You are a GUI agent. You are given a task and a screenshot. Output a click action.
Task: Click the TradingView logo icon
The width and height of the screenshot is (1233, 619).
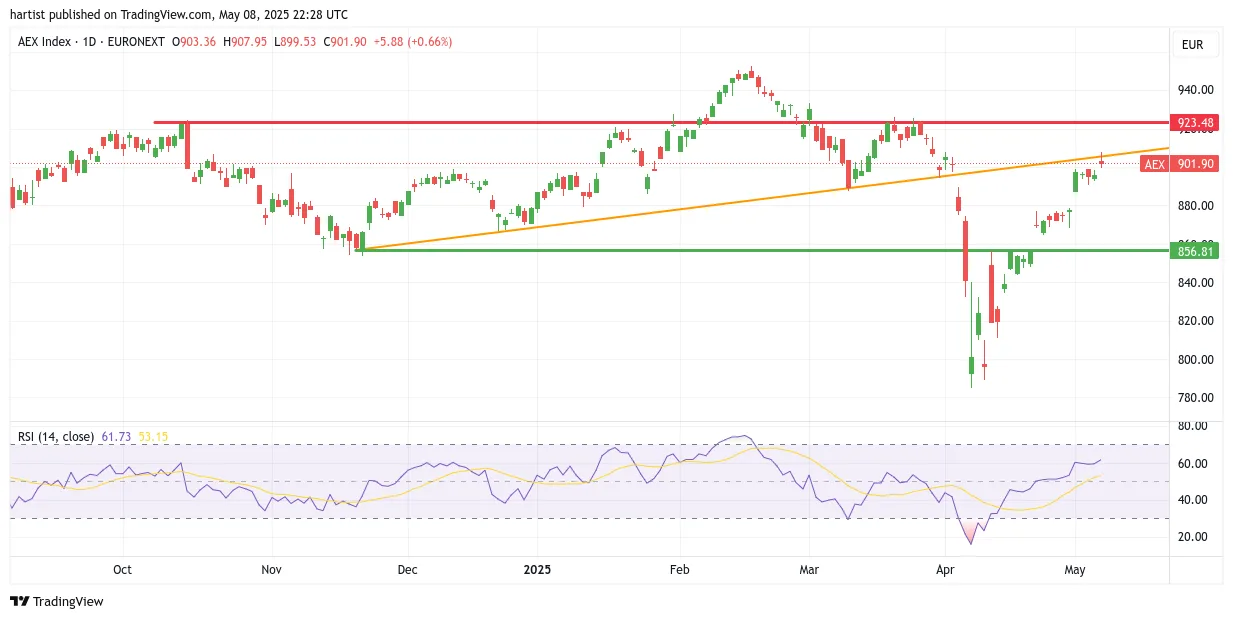[19, 601]
